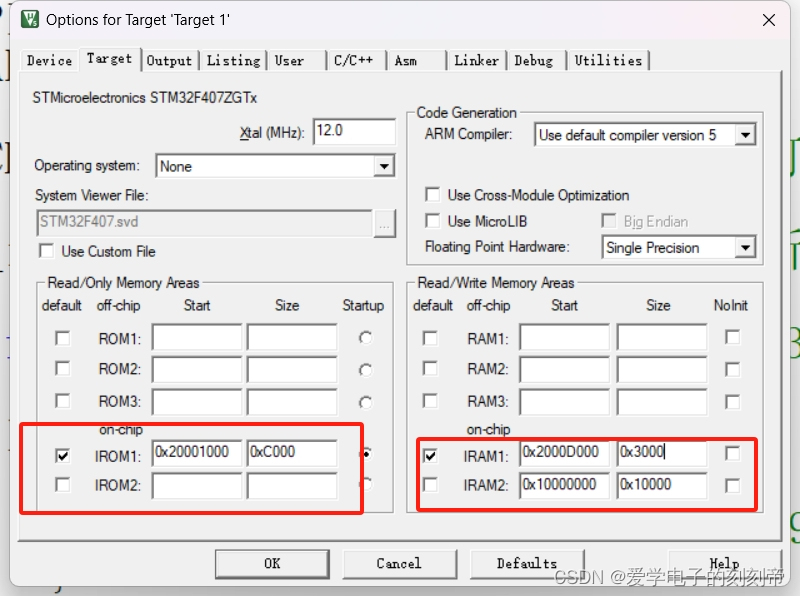Click the Keil uVision icon in title bar

pyautogui.click(x=30, y=19)
